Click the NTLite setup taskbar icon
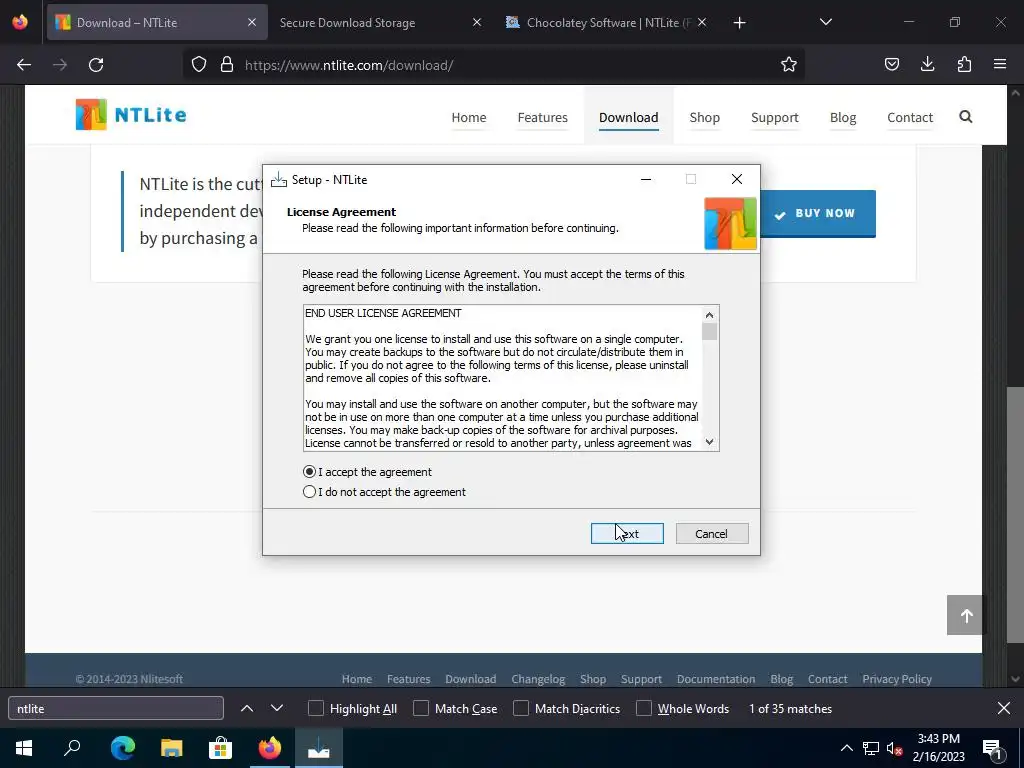1024x768 pixels. click(x=319, y=748)
